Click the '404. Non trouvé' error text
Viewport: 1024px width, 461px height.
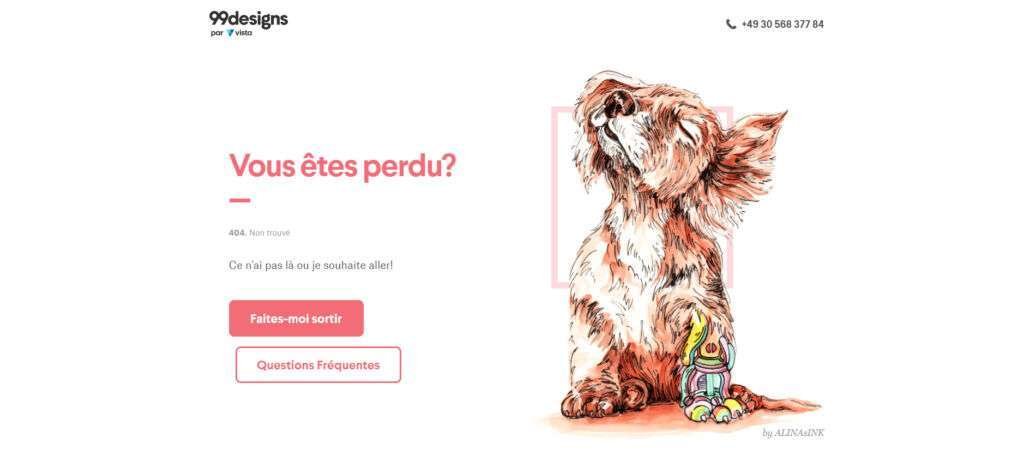click(259, 233)
